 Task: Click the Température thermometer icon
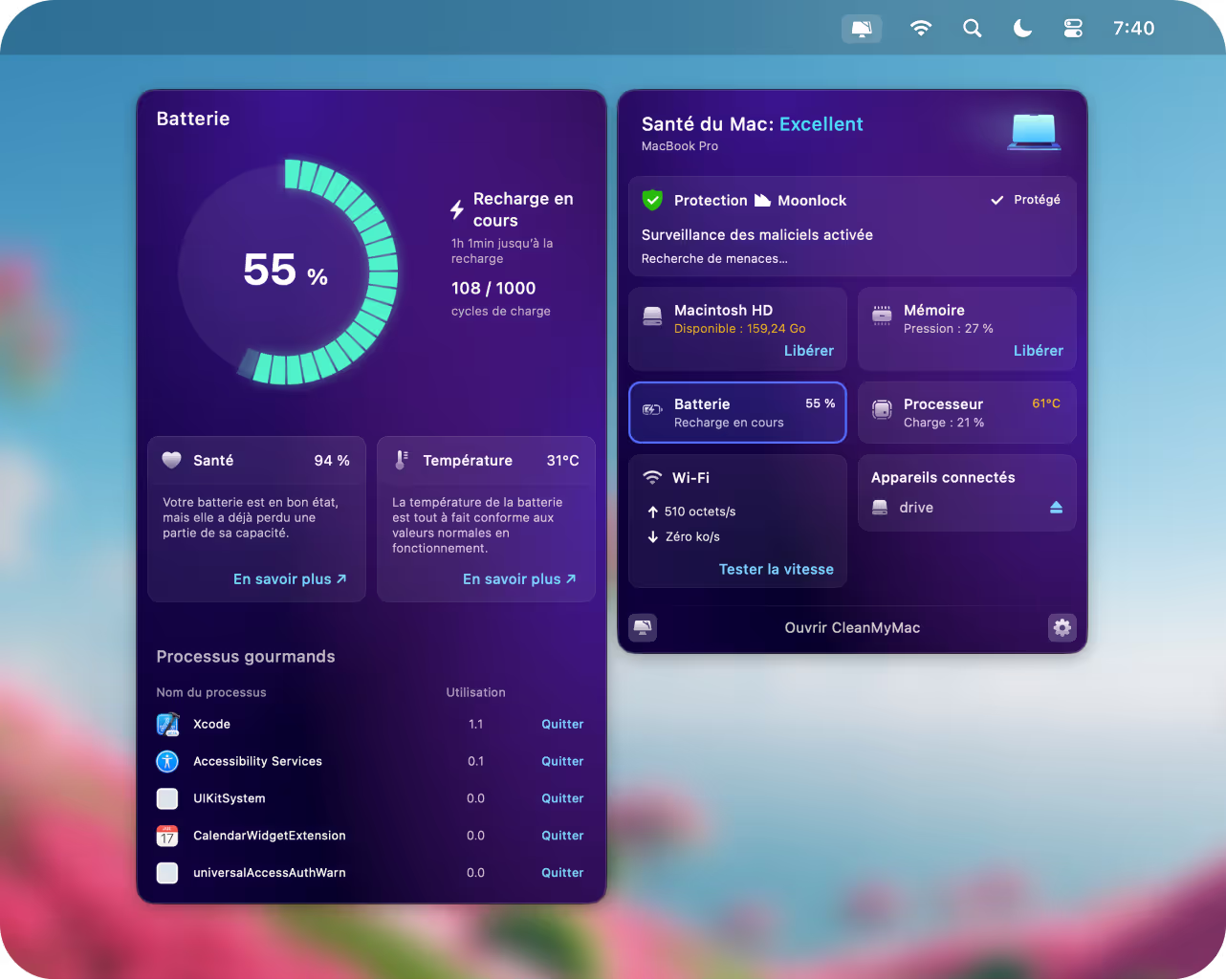pos(402,460)
